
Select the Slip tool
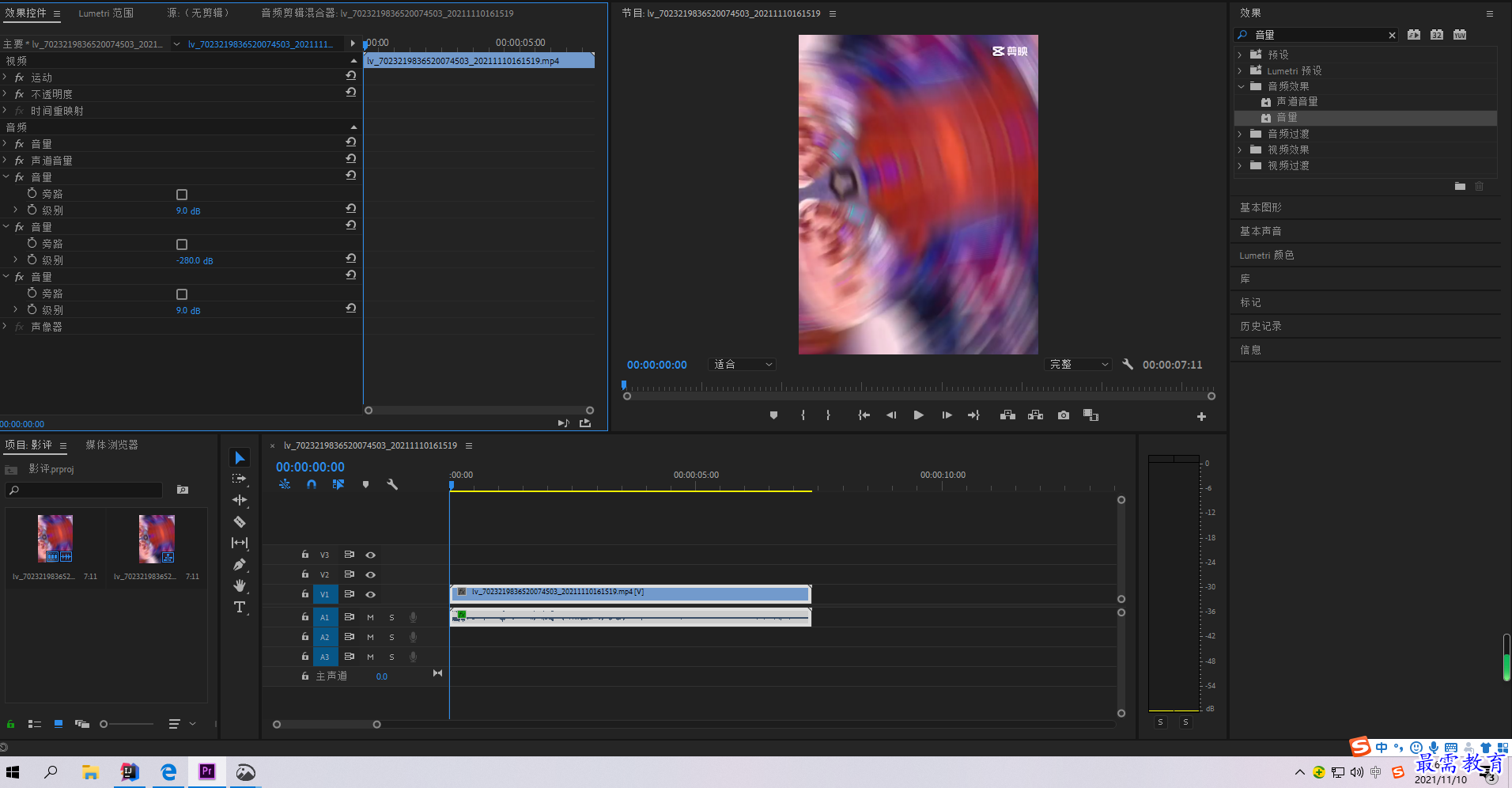(240, 543)
